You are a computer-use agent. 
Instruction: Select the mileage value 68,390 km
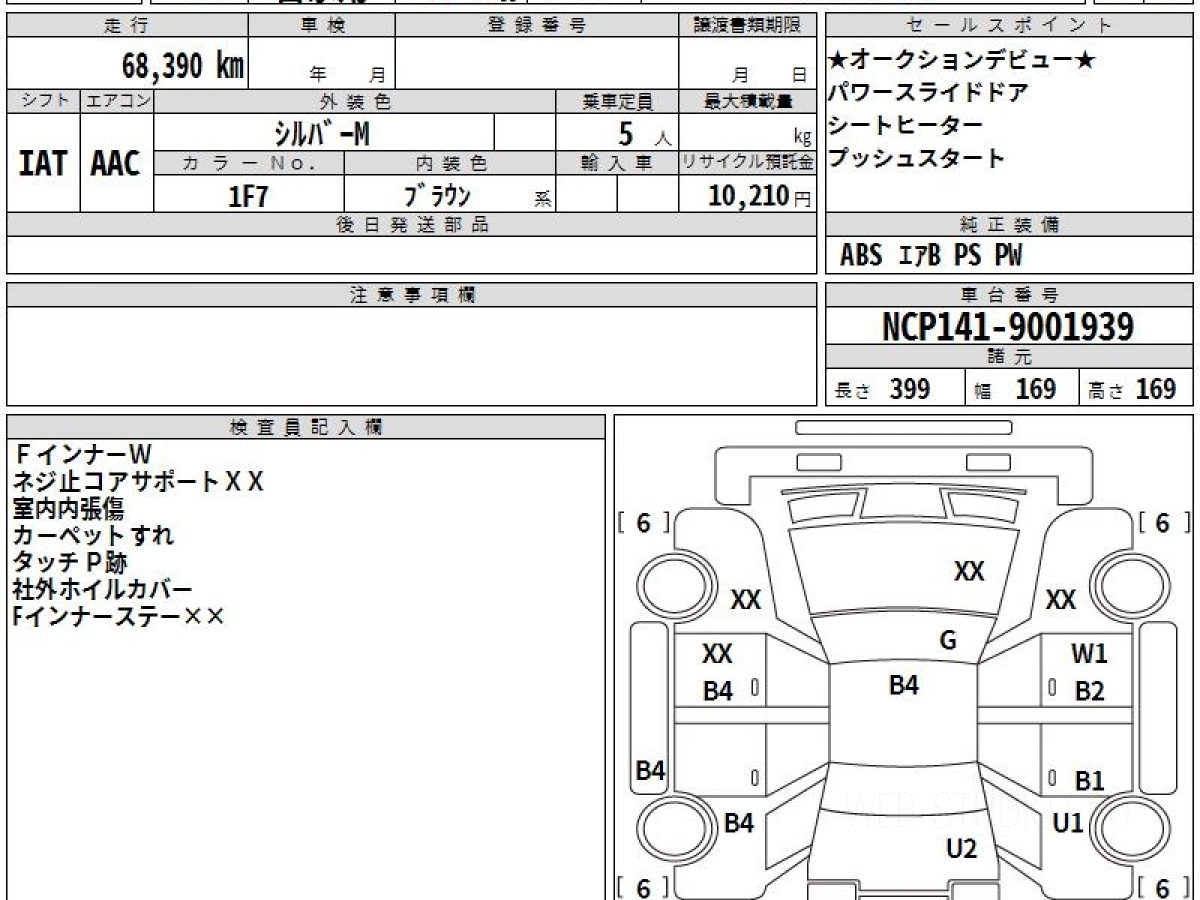[x=183, y=66]
